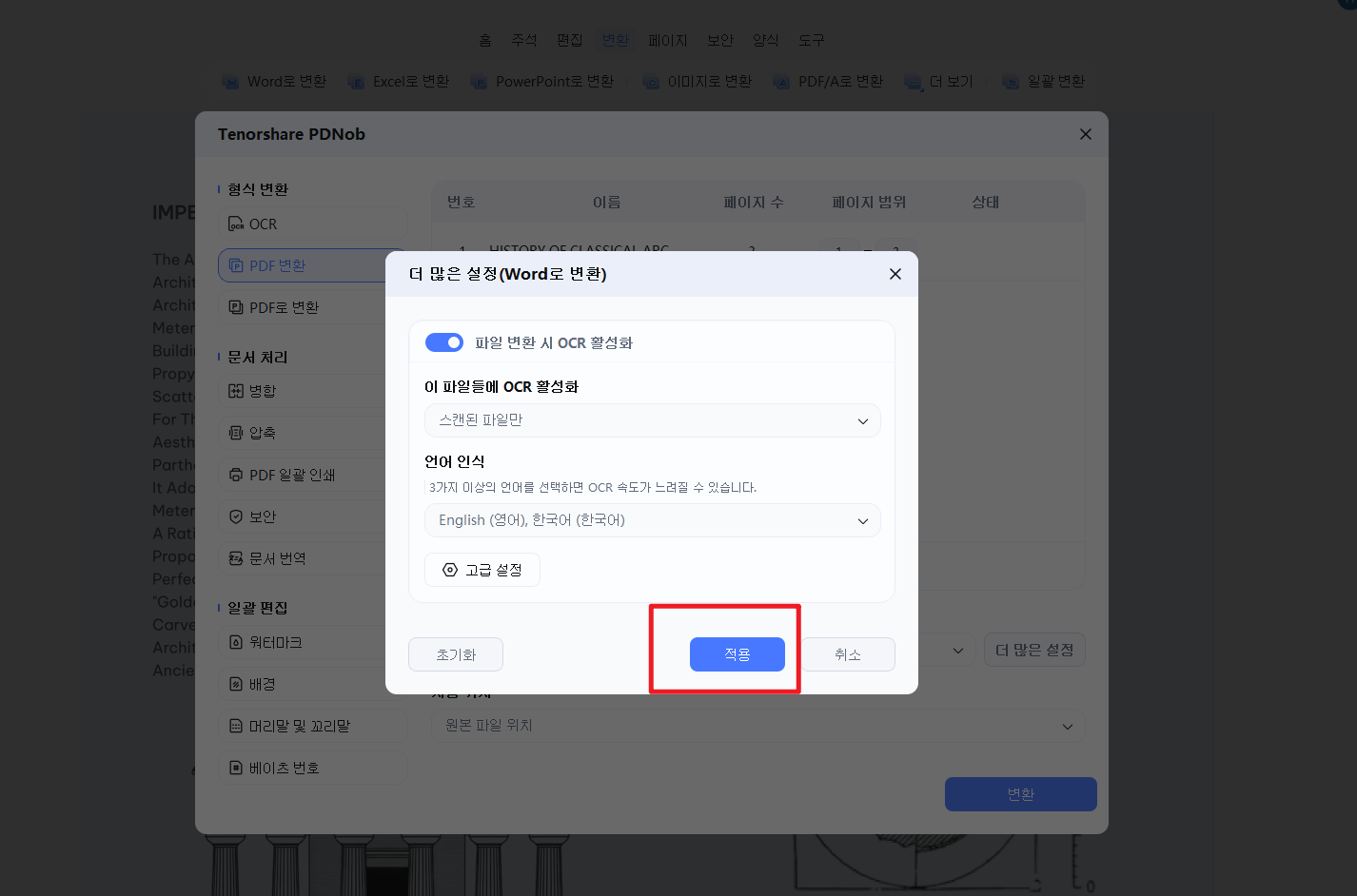Image resolution: width=1357 pixels, height=896 pixels.
Task: Select PDF로 변환 in sidebar
Action: (302, 307)
